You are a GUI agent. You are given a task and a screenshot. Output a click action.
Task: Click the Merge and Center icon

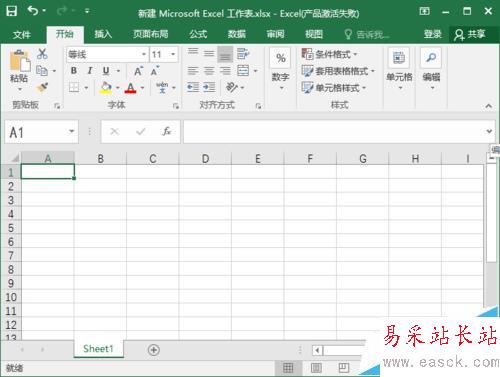tap(243, 71)
